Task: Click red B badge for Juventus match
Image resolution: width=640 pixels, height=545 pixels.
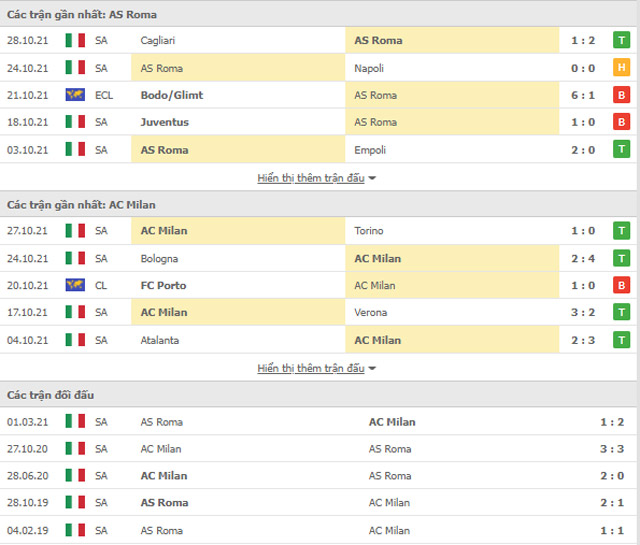Action: point(622,122)
